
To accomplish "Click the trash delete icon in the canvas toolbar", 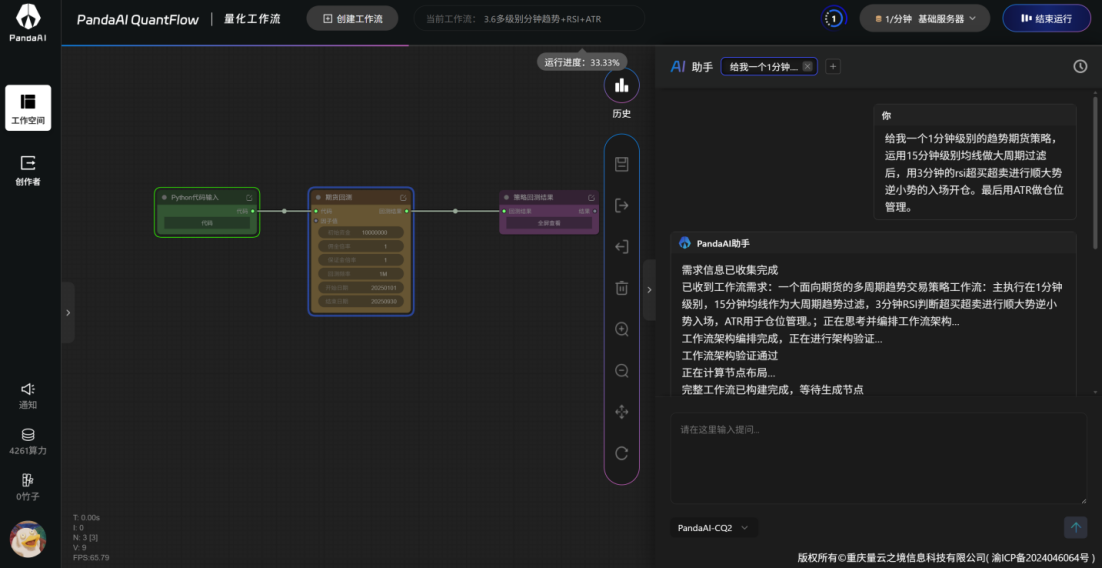I will 622,288.
